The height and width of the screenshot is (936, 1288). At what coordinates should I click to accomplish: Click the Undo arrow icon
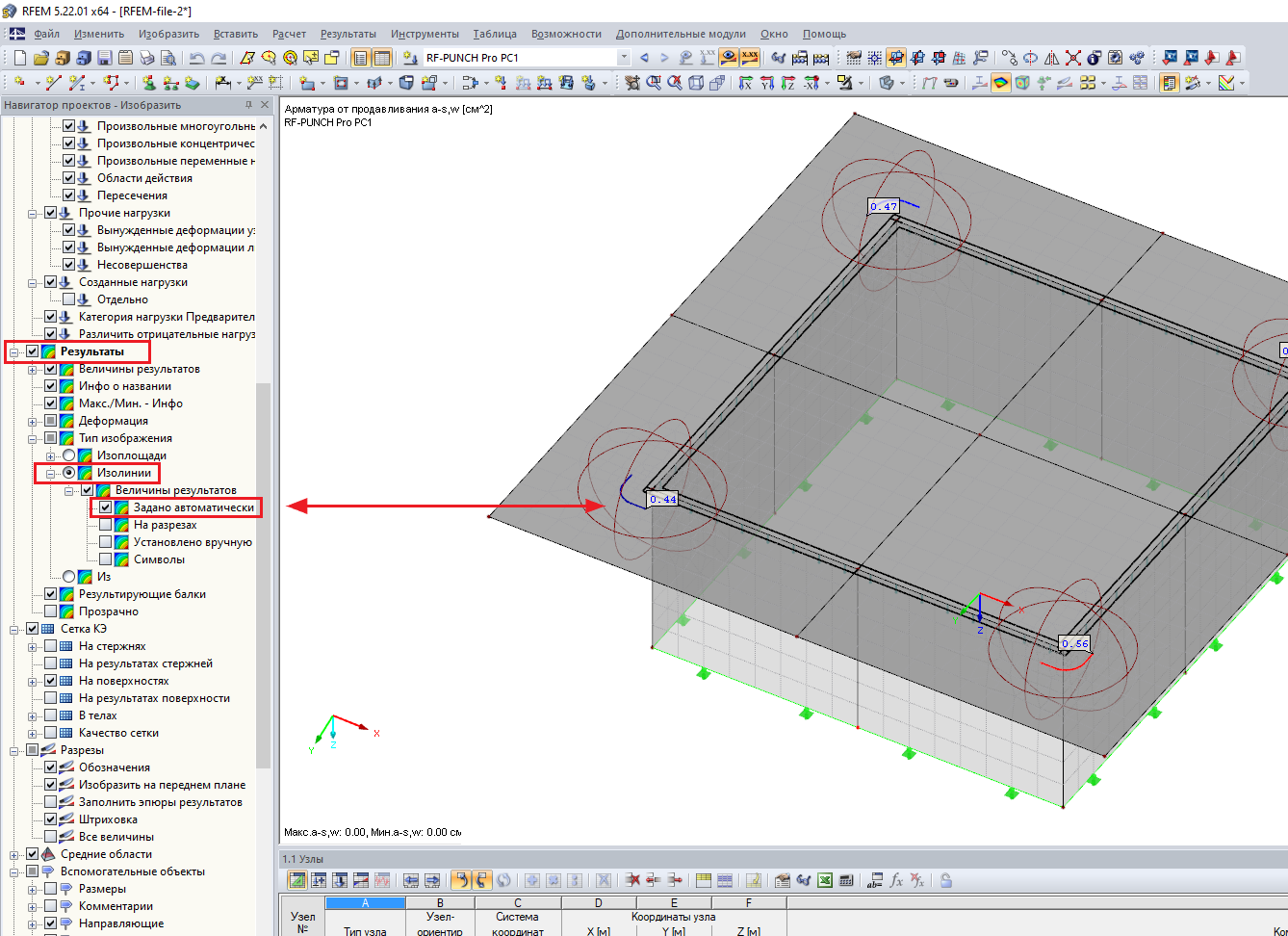coord(197,58)
